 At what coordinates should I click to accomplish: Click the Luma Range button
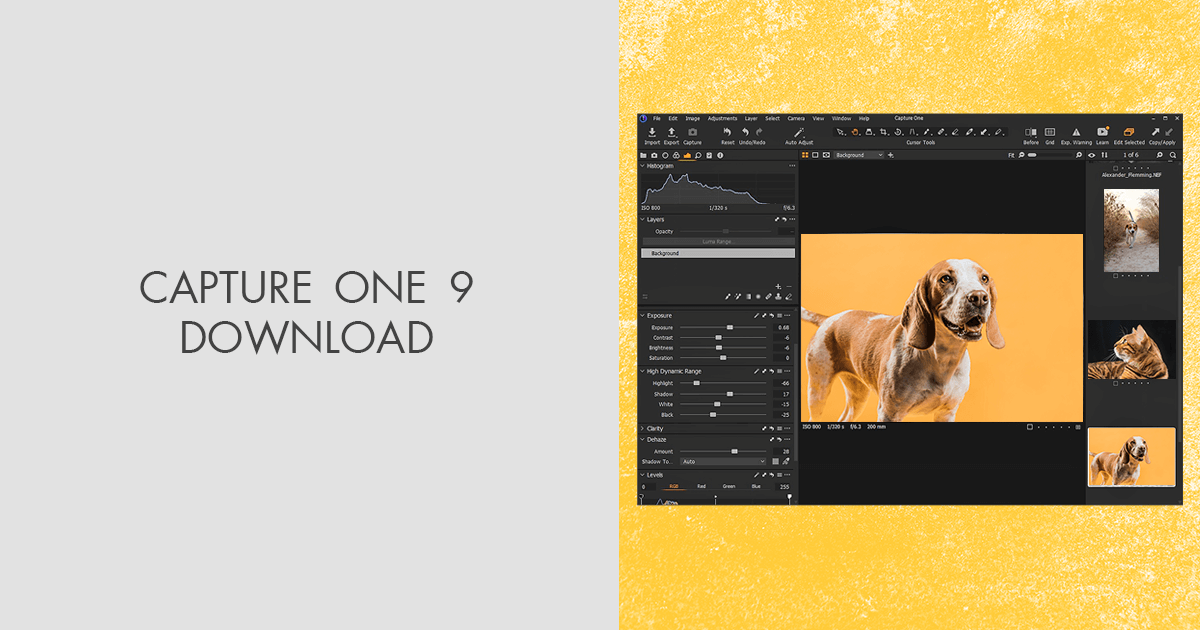[x=718, y=239]
